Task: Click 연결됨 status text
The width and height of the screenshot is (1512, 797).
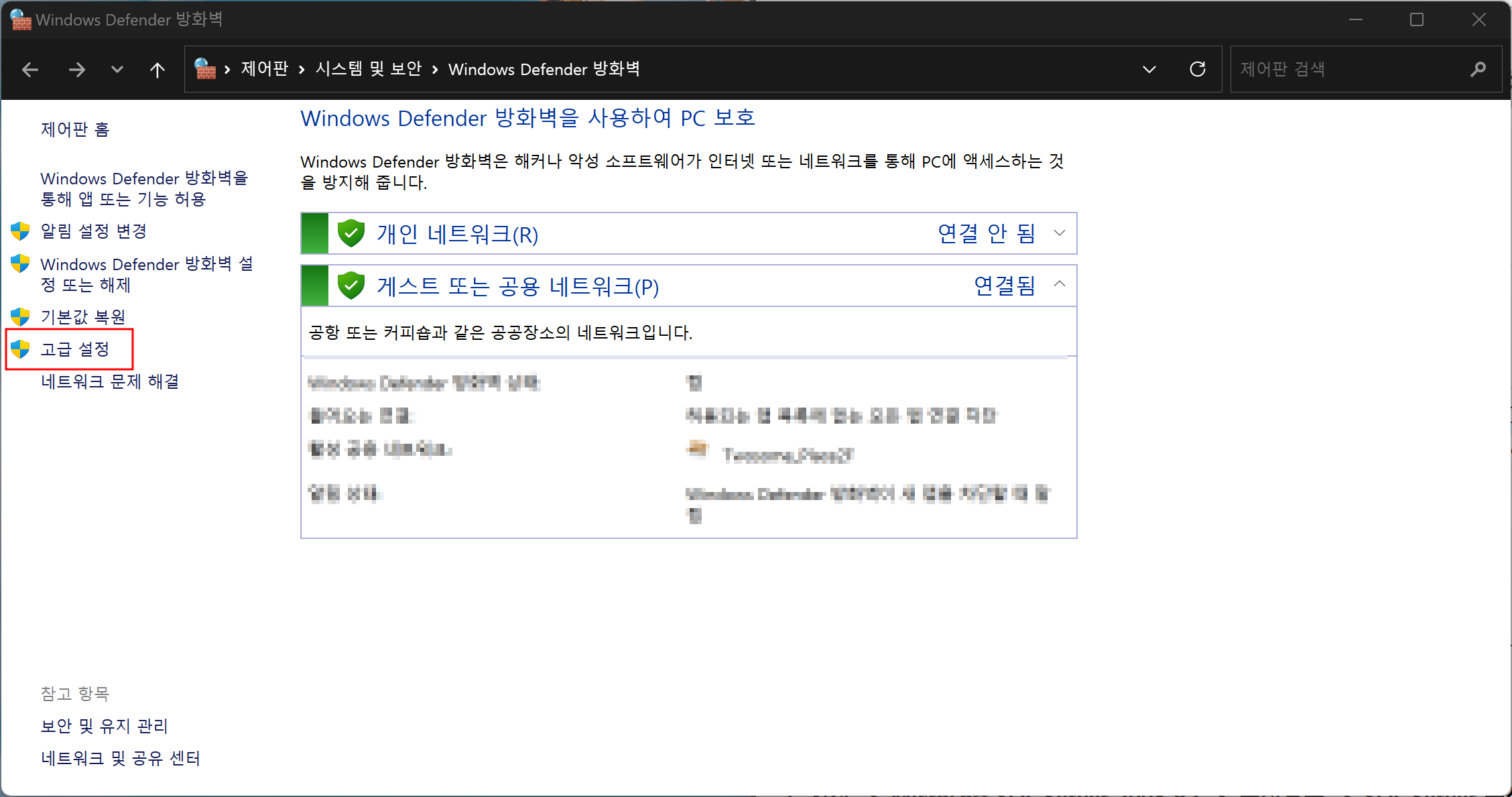Action: (x=1005, y=286)
